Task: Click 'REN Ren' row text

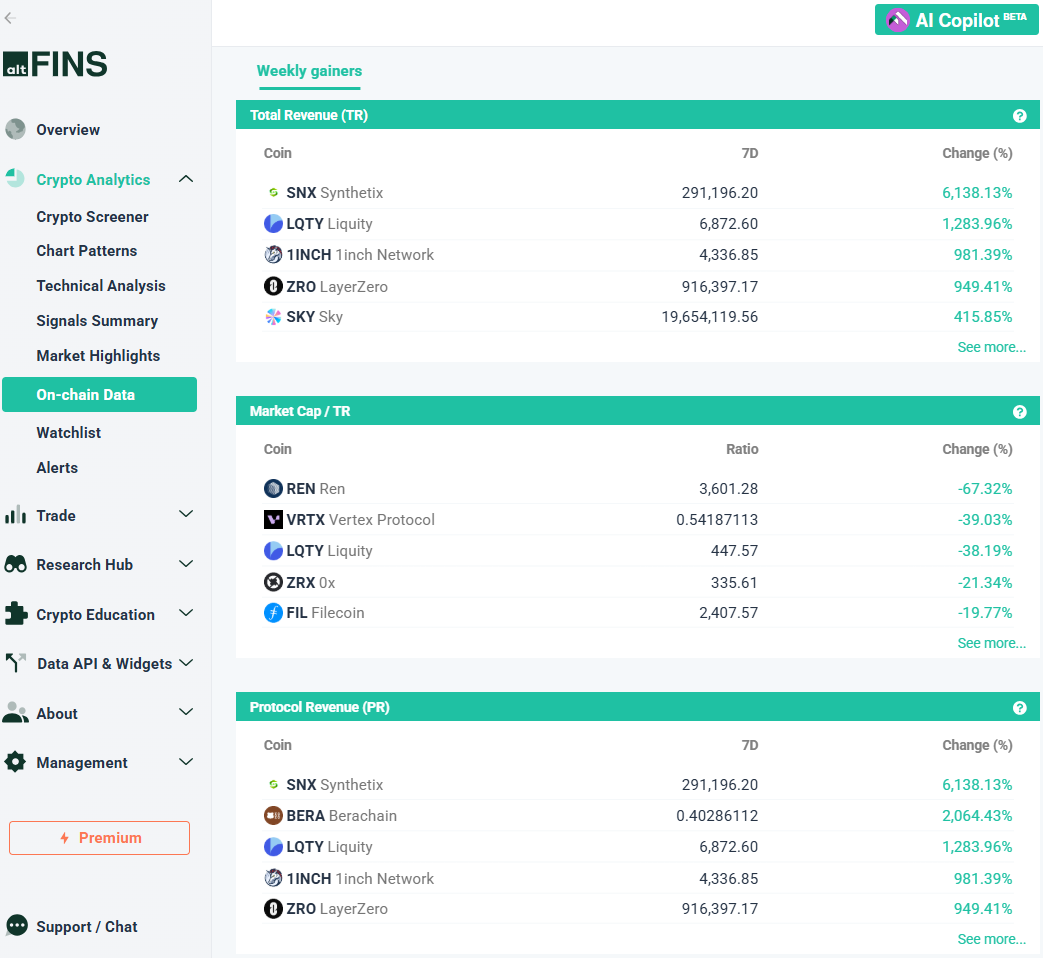Action: [315, 489]
